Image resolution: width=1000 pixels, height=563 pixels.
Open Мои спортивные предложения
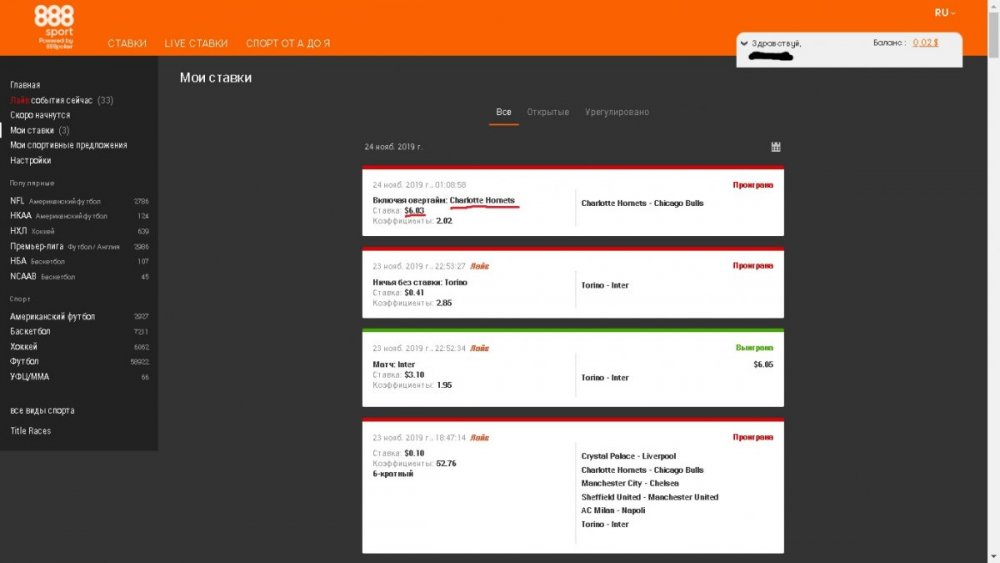[68, 145]
